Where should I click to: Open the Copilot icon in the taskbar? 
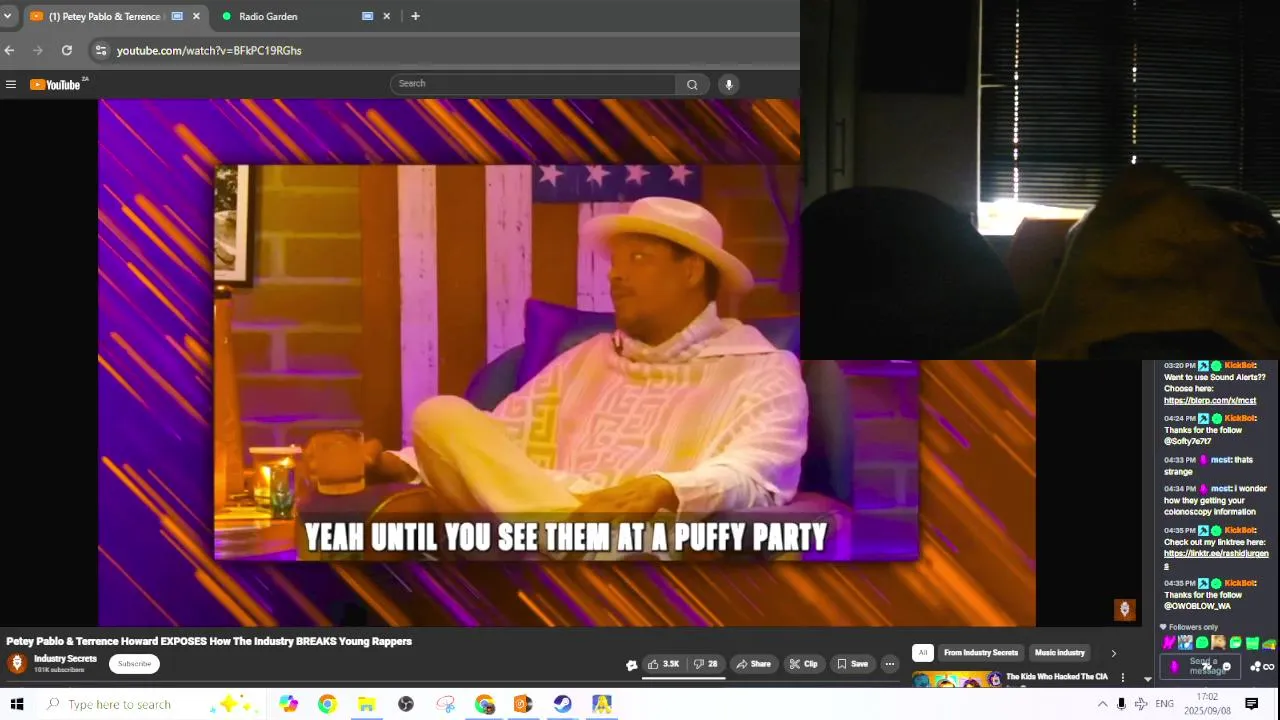288,704
